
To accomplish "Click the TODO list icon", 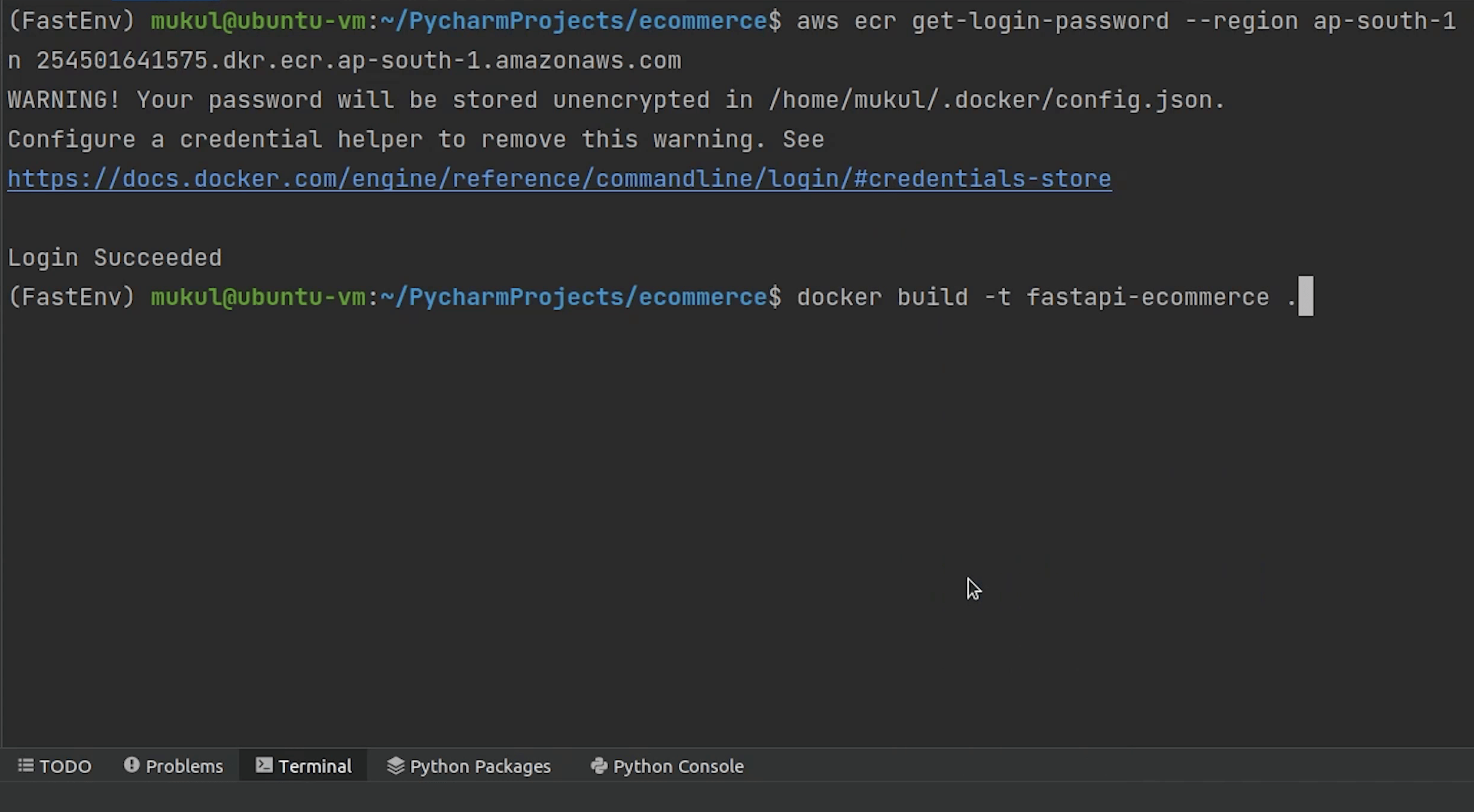I will tap(26, 765).
